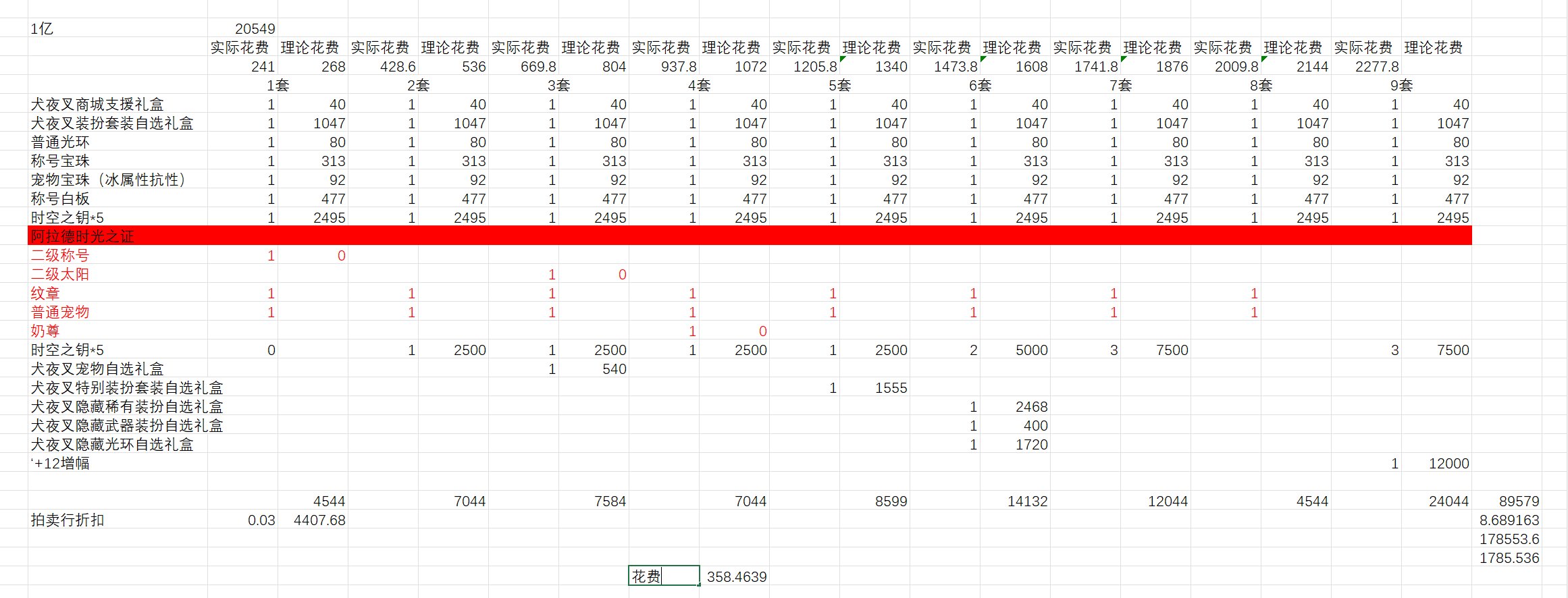Select the 拍卖行折扣 label cell
The height and width of the screenshot is (598, 1568).
tap(117, 520)
